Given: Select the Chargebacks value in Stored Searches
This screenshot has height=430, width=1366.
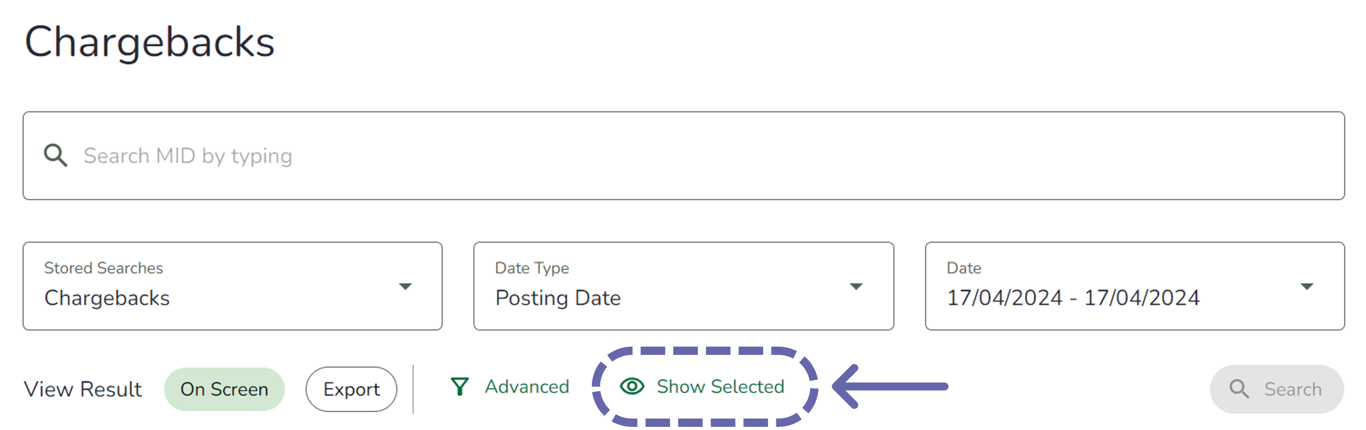Looking at the screenshot, I should (x=107, y=298).
